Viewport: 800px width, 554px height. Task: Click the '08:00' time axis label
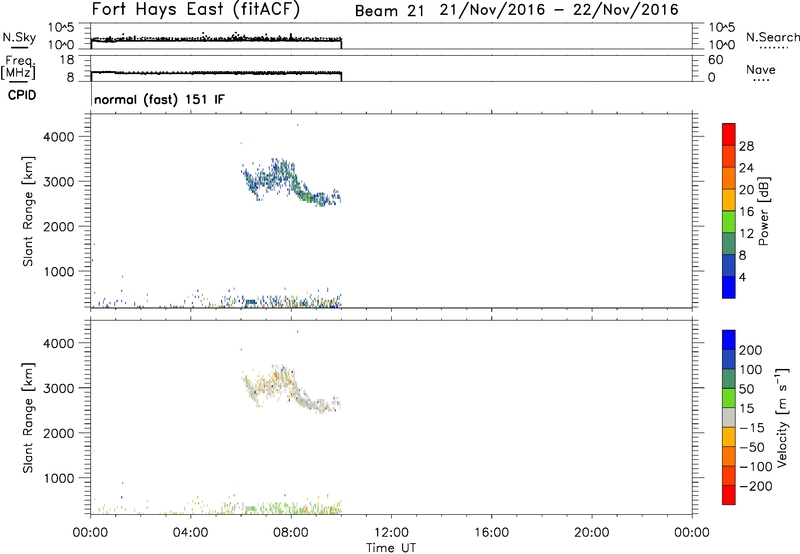click(x=291, y=533)
